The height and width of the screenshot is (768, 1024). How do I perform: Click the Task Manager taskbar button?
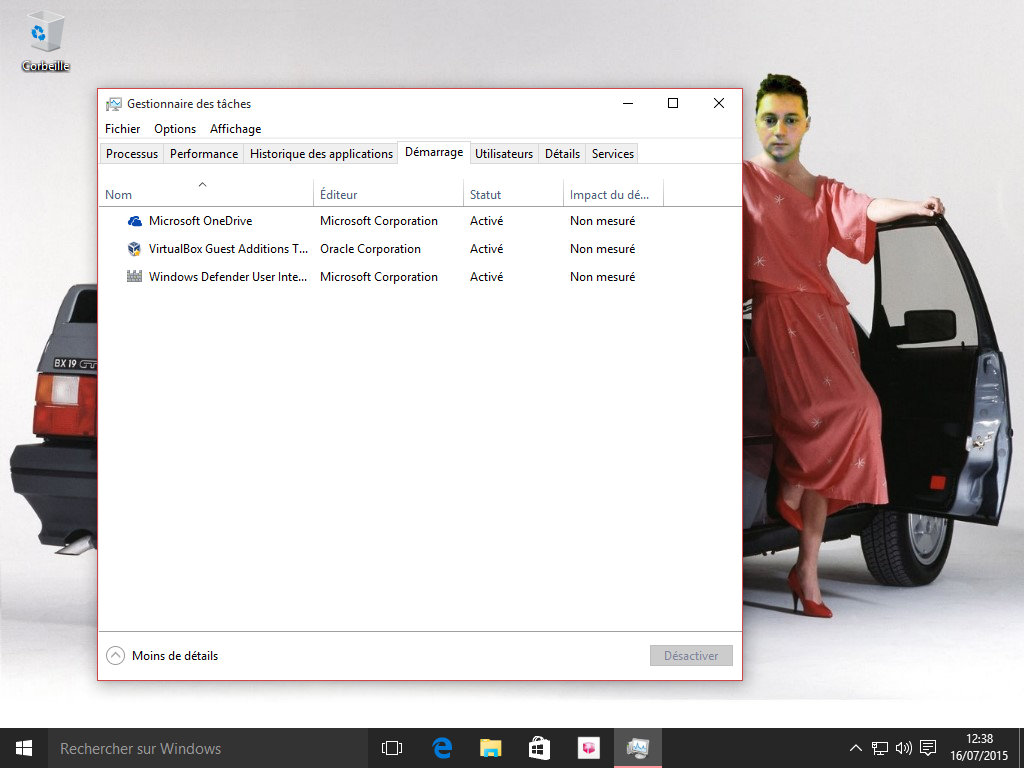coord(637,748)
